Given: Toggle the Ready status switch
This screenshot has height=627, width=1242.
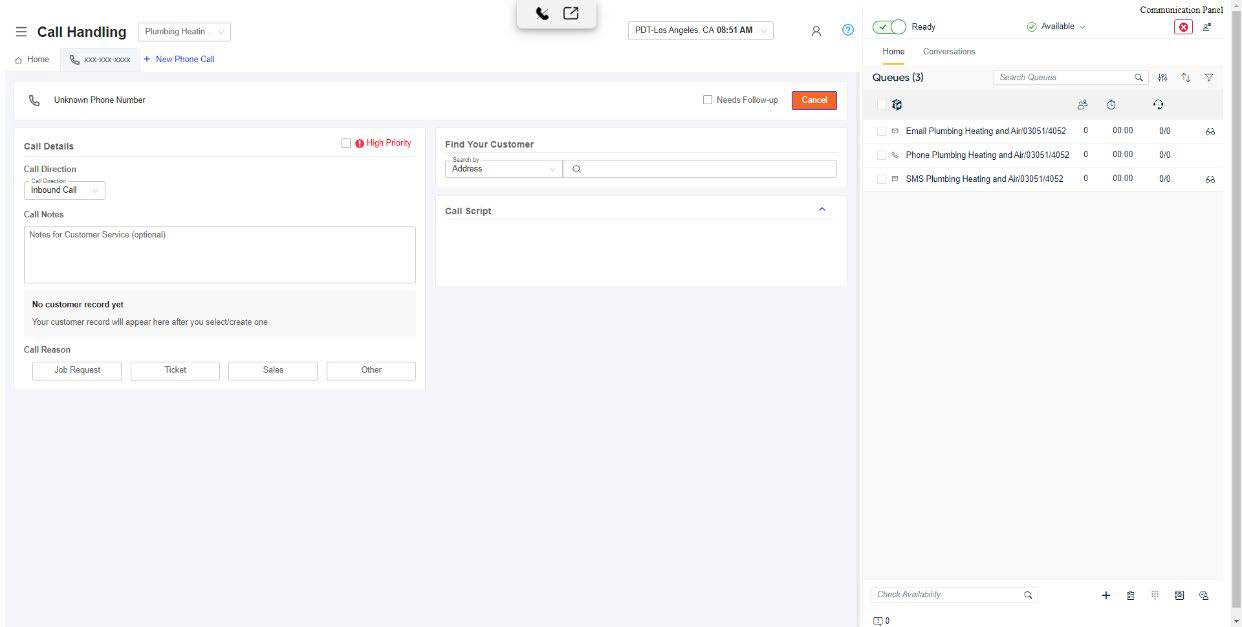Looking at the screenshot, I should pyautogui.click(x=889, y=27).
